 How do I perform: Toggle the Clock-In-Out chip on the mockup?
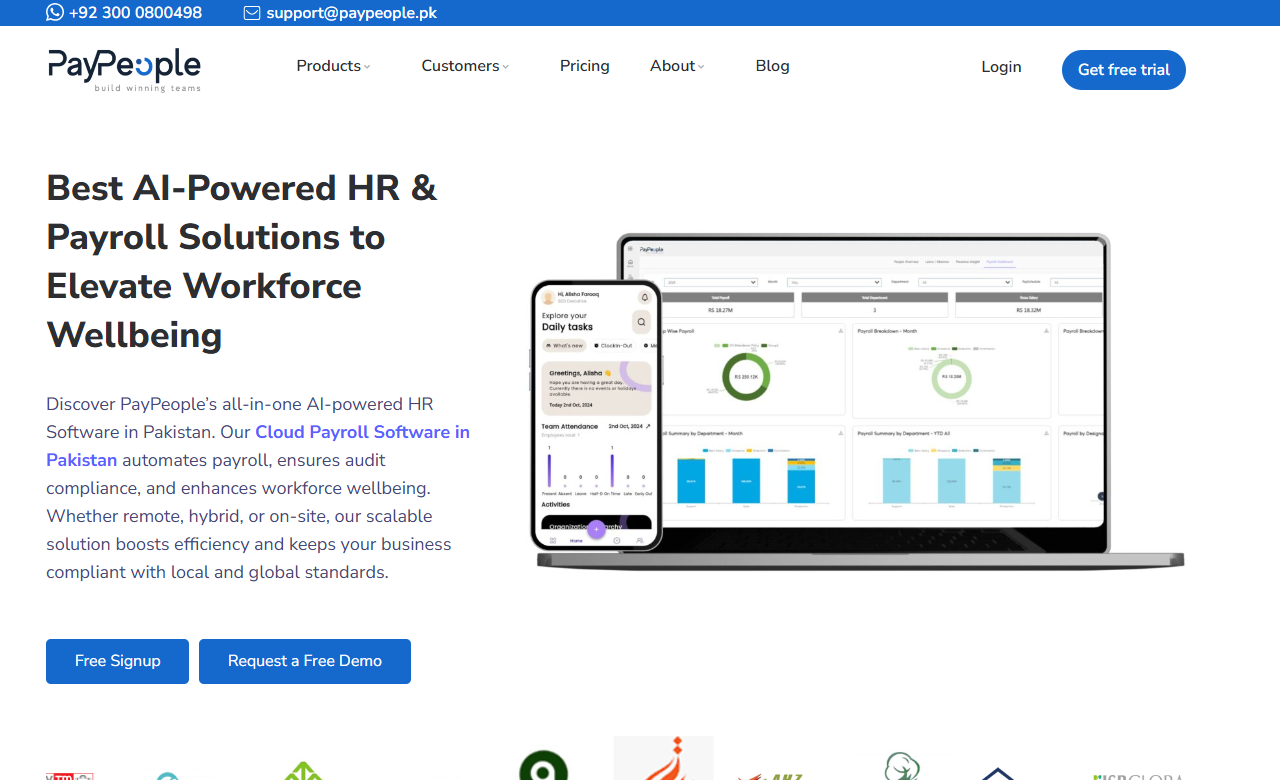click(x=615, y=345)
